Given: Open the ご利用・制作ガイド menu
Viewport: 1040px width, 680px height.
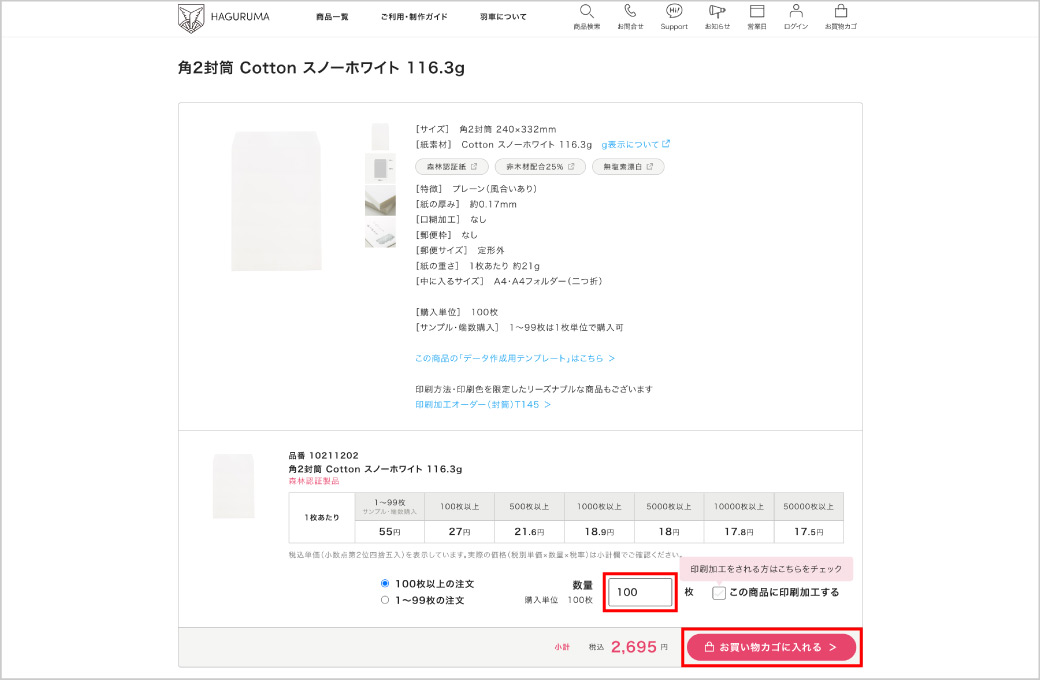Looking at the screenshot, I should coord(414,17).
